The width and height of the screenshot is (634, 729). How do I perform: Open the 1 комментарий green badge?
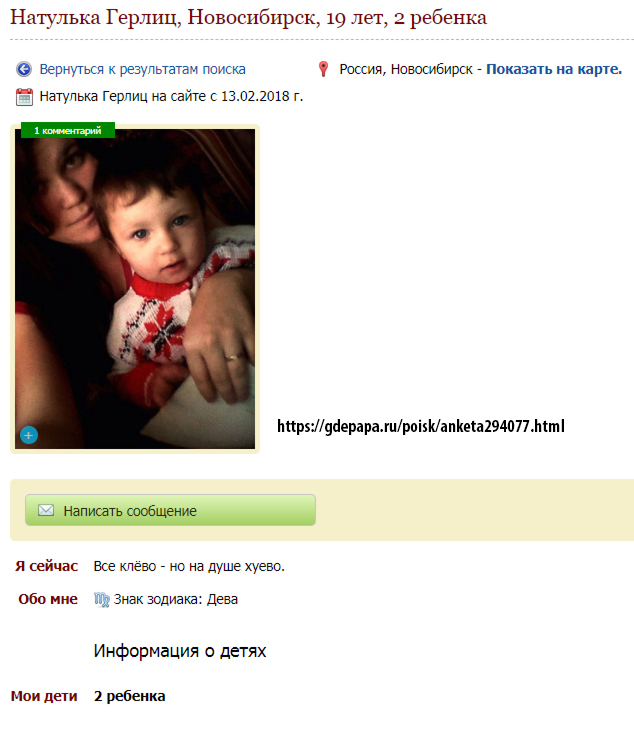[68, 131]
